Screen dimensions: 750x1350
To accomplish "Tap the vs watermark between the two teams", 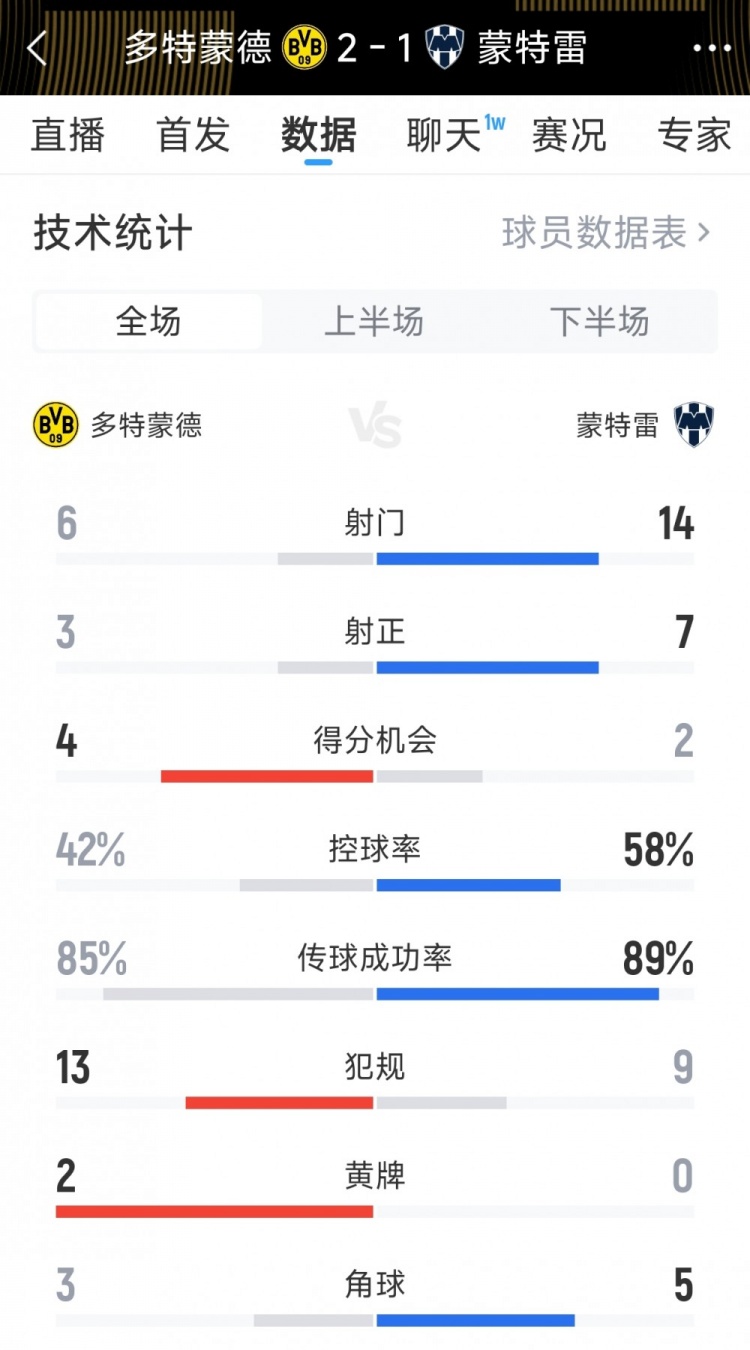I will click(x=375, y=424).
